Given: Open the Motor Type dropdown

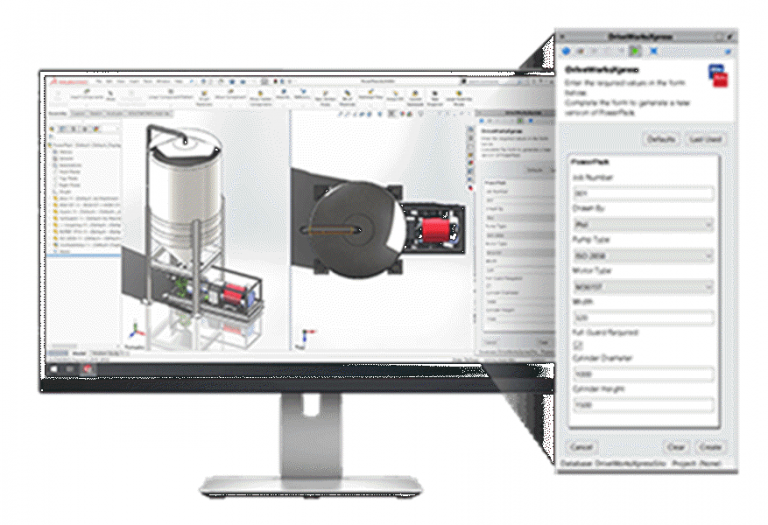Looking at the screenshot, I should click(x=643, y=287).
